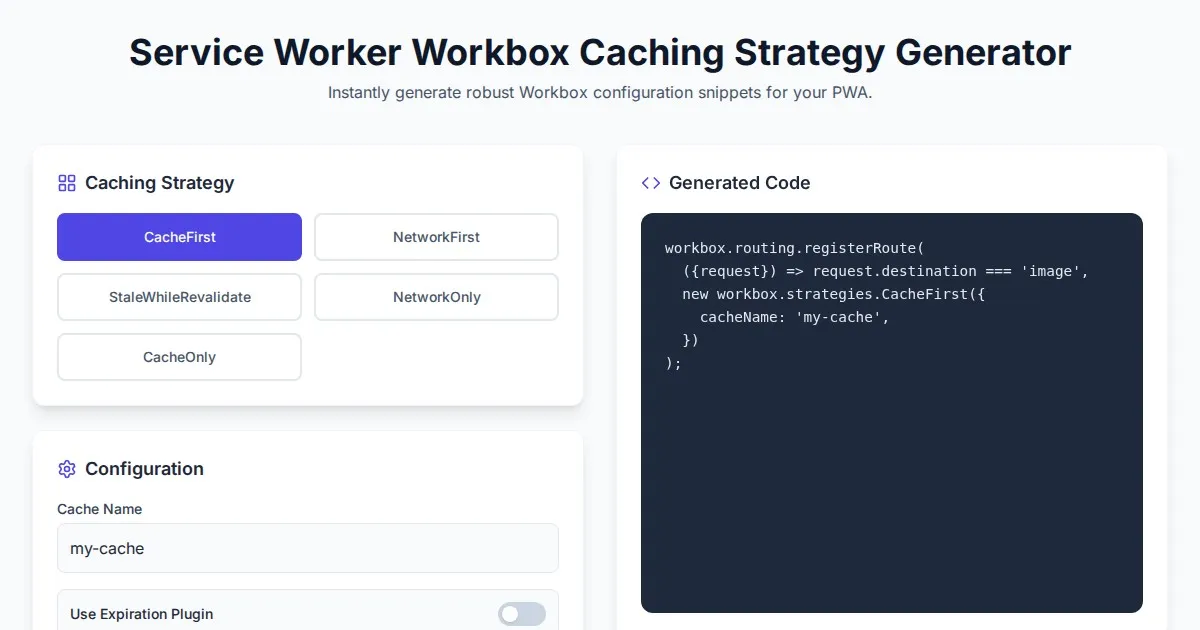This screenshot has width=1200, height=630.
Task: Focus the Cache Name input field
Action: click(307, 548)
